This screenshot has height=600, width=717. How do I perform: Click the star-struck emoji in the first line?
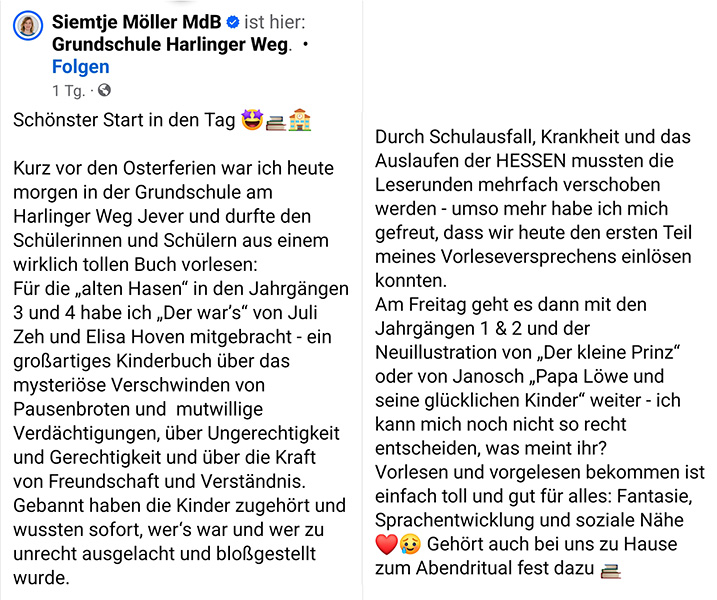(252, 120)
